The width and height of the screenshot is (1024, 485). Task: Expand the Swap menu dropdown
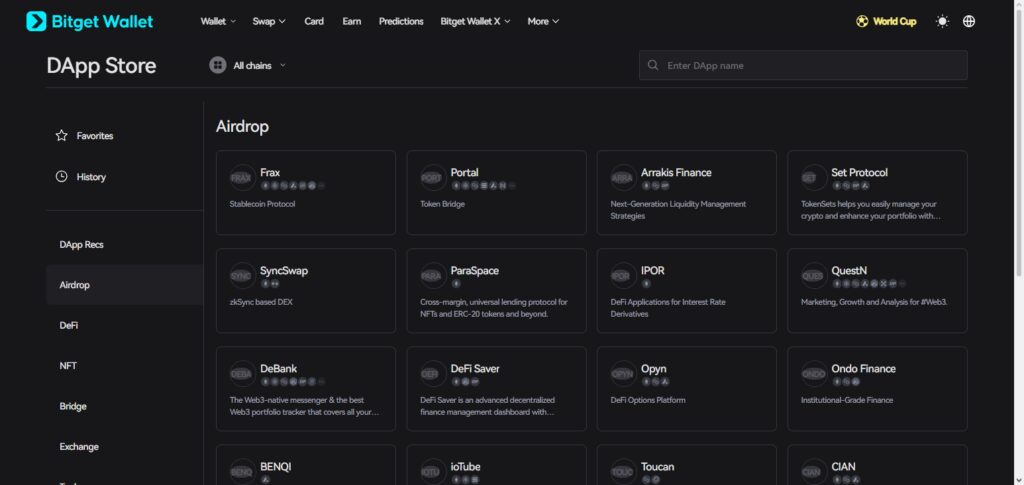269,22
